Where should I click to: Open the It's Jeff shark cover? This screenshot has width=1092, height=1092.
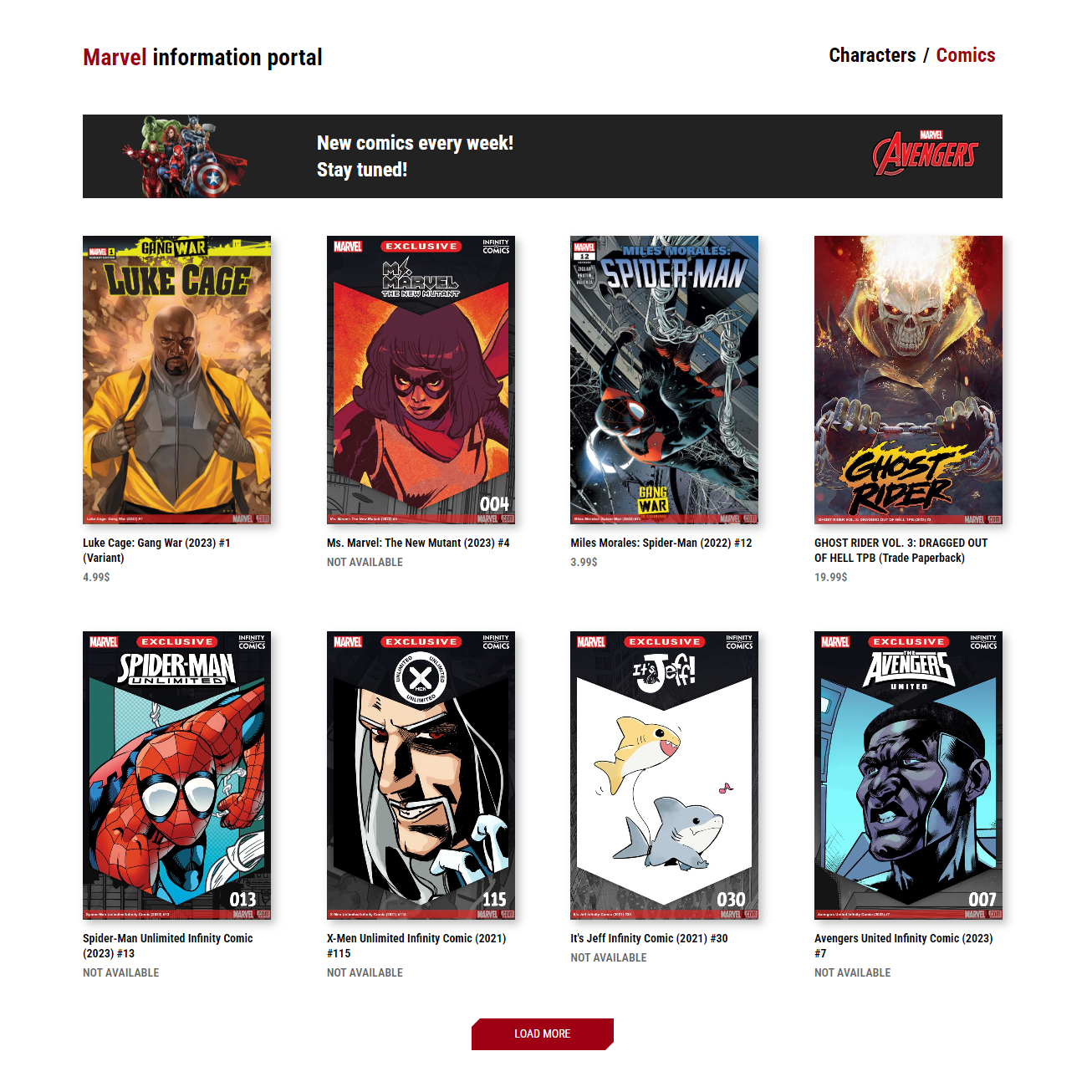(x=664, y=775)
